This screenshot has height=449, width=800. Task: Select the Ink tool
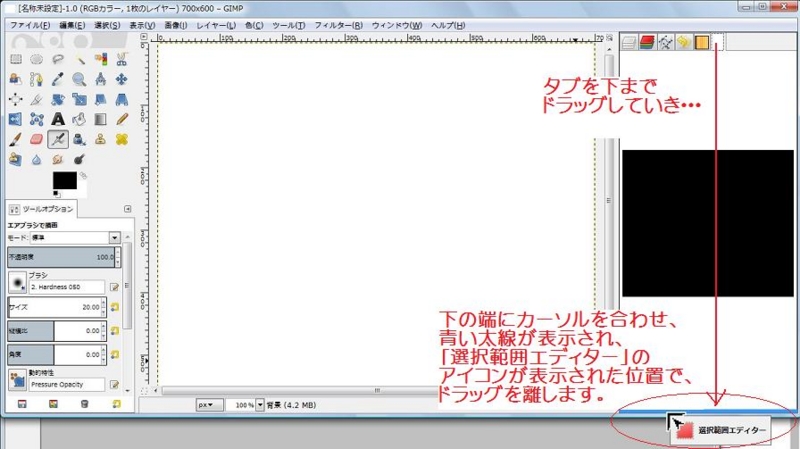79,139
